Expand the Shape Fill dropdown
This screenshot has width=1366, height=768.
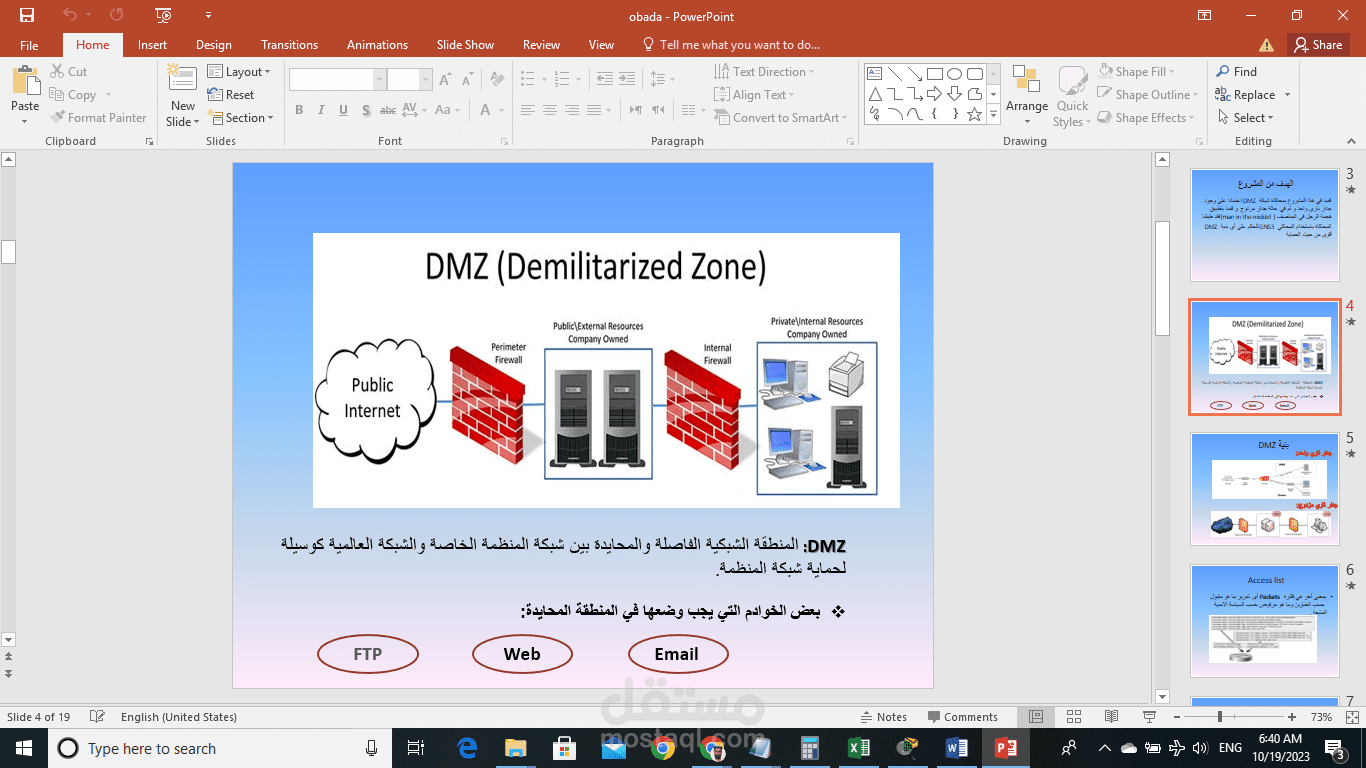pyautogui.click(x=1136, y=72)
